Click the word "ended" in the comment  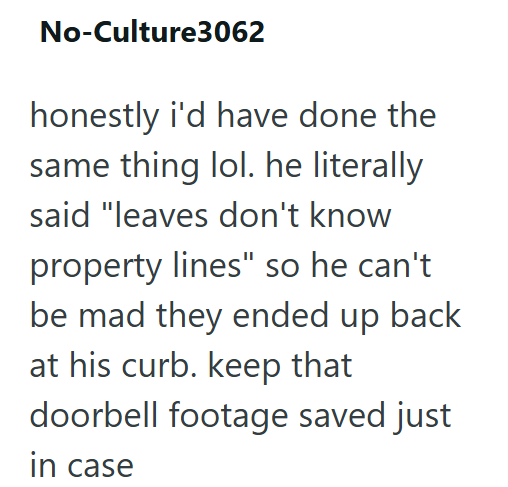tap(281, 315)
